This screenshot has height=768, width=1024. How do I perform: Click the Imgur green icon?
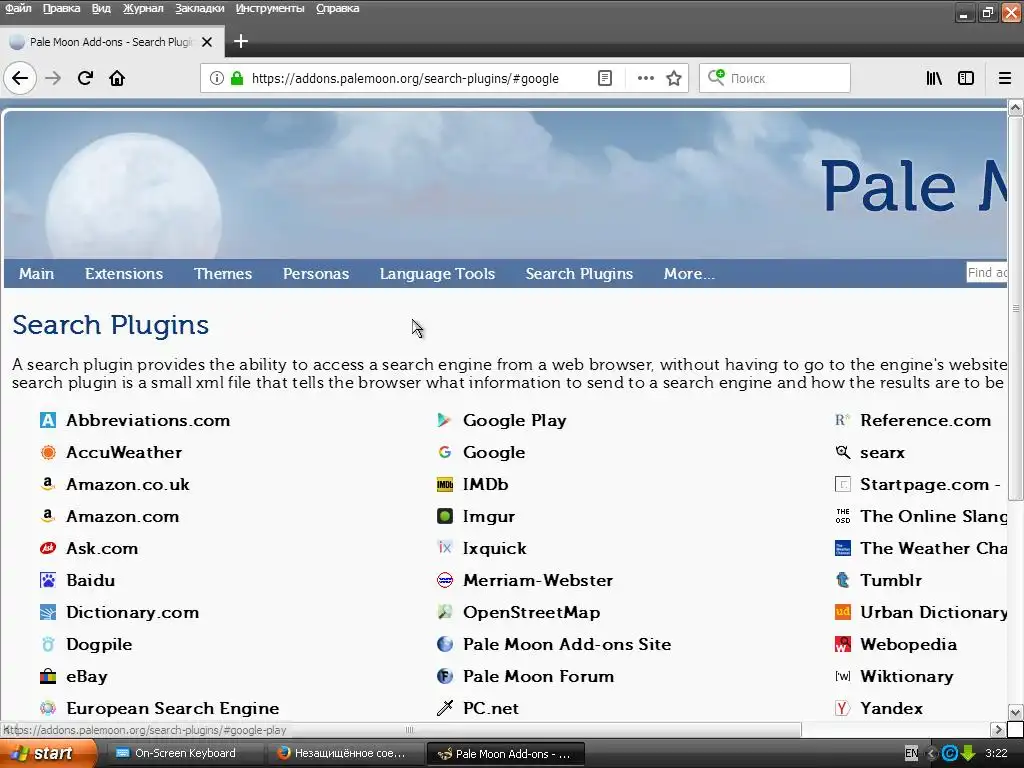point(445,516)
